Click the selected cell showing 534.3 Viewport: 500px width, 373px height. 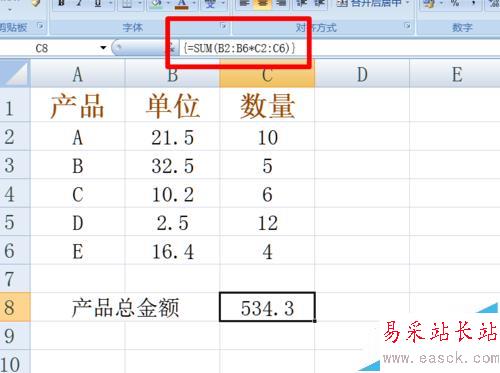point(267,307)
